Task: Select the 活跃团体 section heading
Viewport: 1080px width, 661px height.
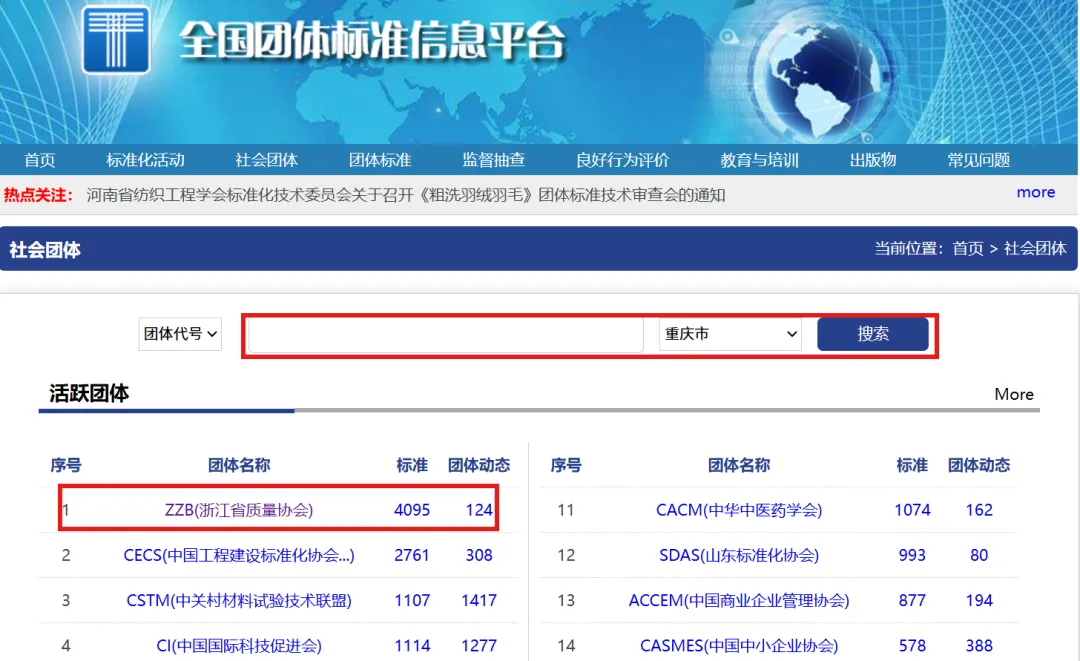Action: pyautogui.click(x=89, y=393)
